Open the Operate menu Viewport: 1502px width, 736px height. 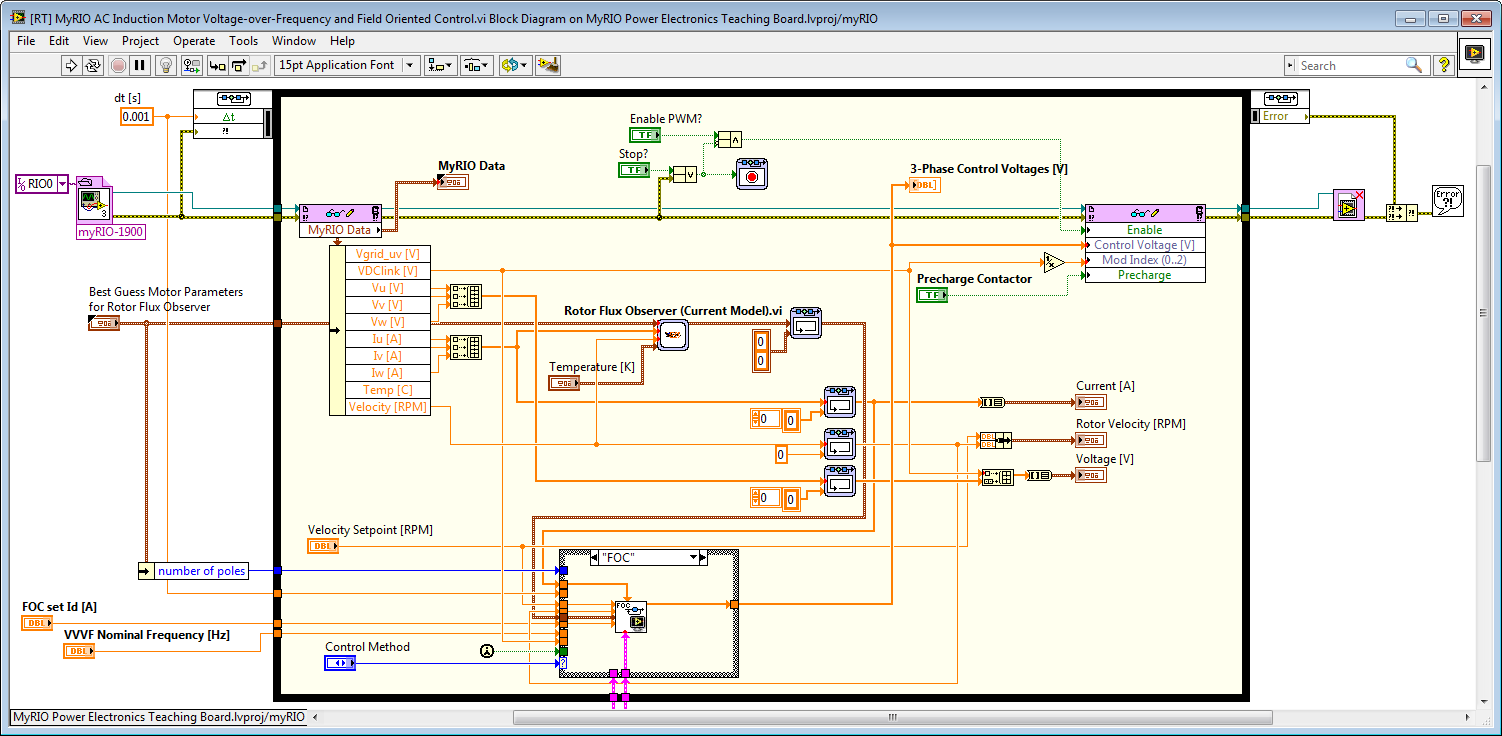194,41
